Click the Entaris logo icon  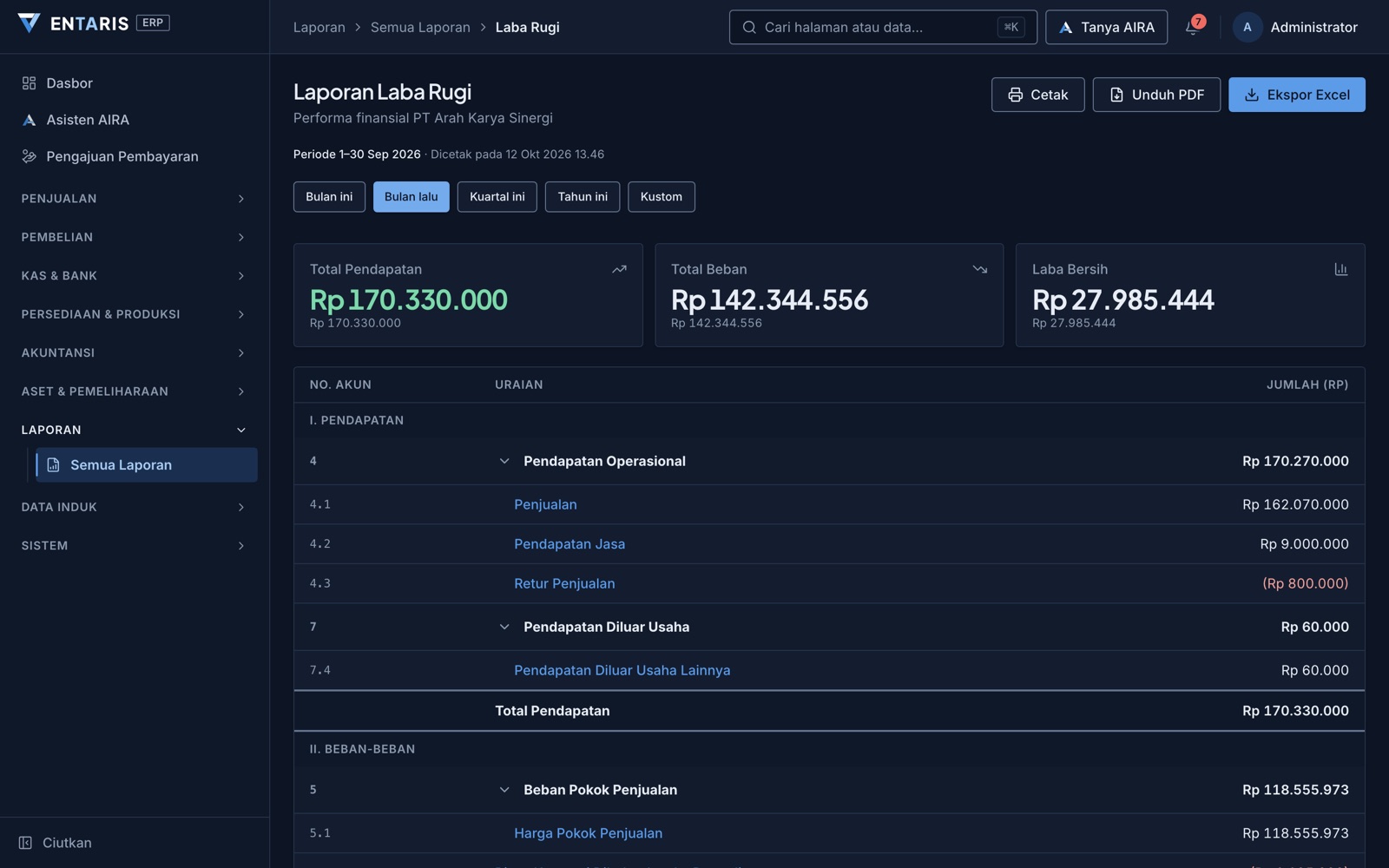[29, 23]
